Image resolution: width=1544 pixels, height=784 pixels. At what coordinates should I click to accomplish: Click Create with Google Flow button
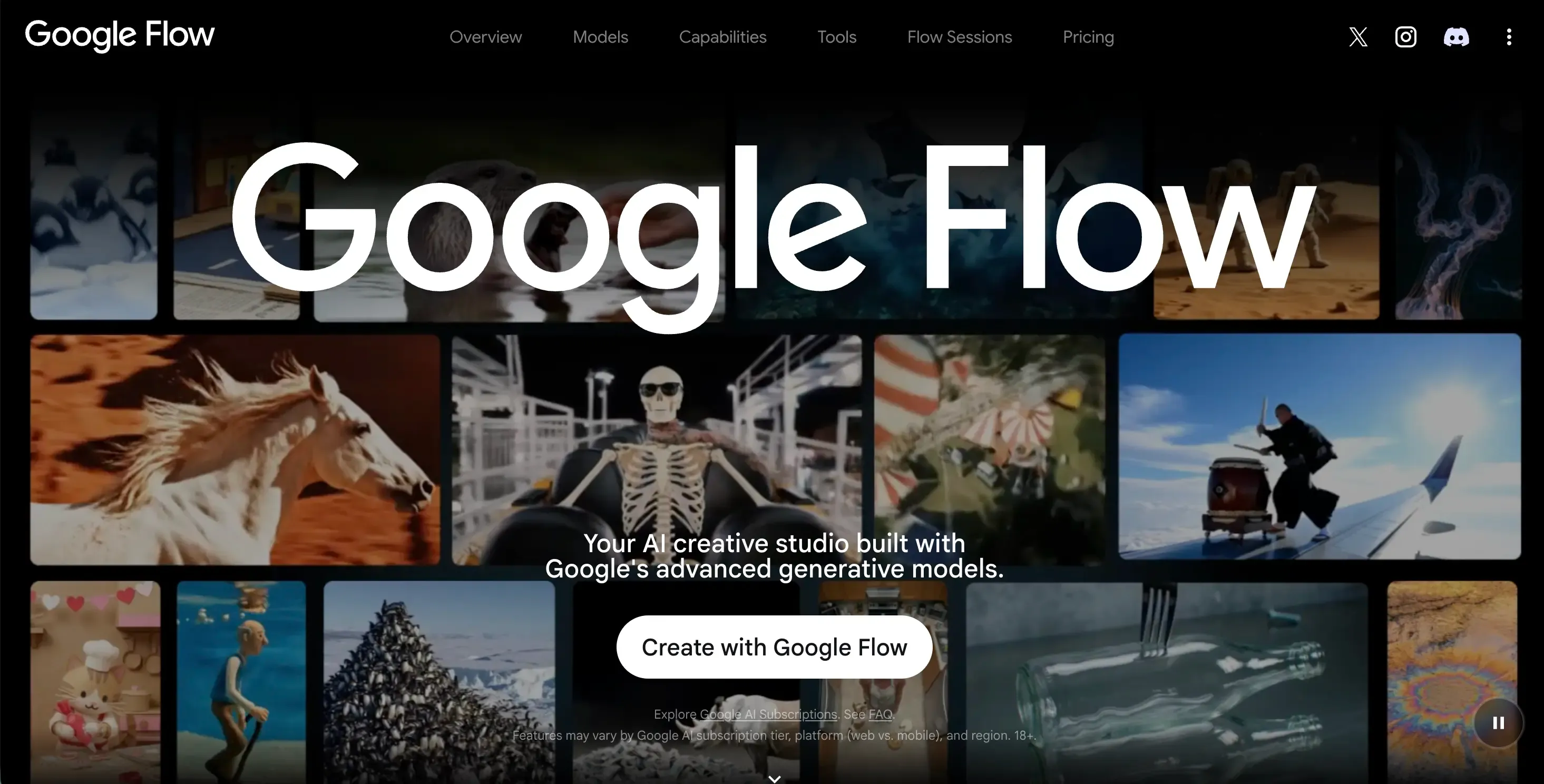pos(774,646)
